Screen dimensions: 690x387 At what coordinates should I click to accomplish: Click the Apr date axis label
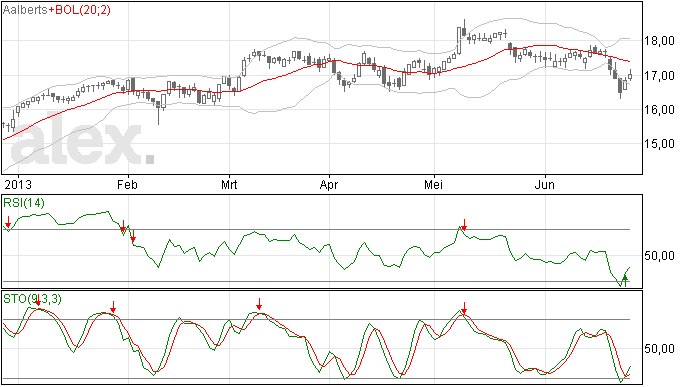[329, 185]
